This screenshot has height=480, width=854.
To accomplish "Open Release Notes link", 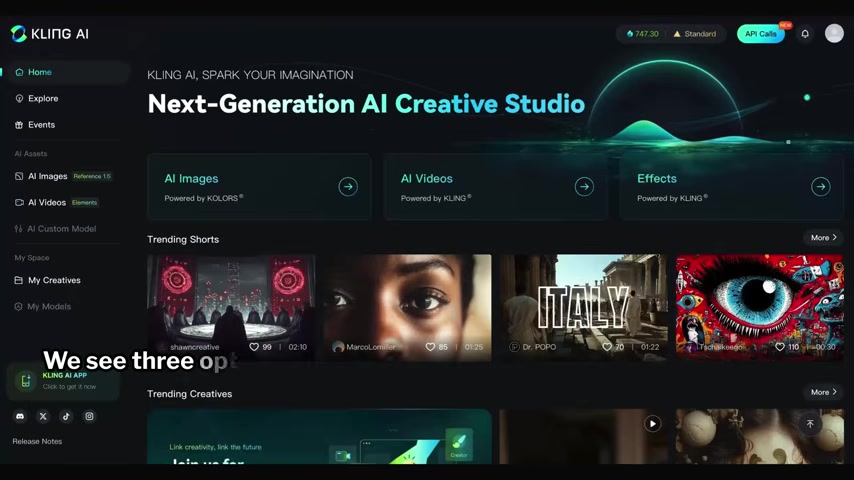I will [37, 441].
